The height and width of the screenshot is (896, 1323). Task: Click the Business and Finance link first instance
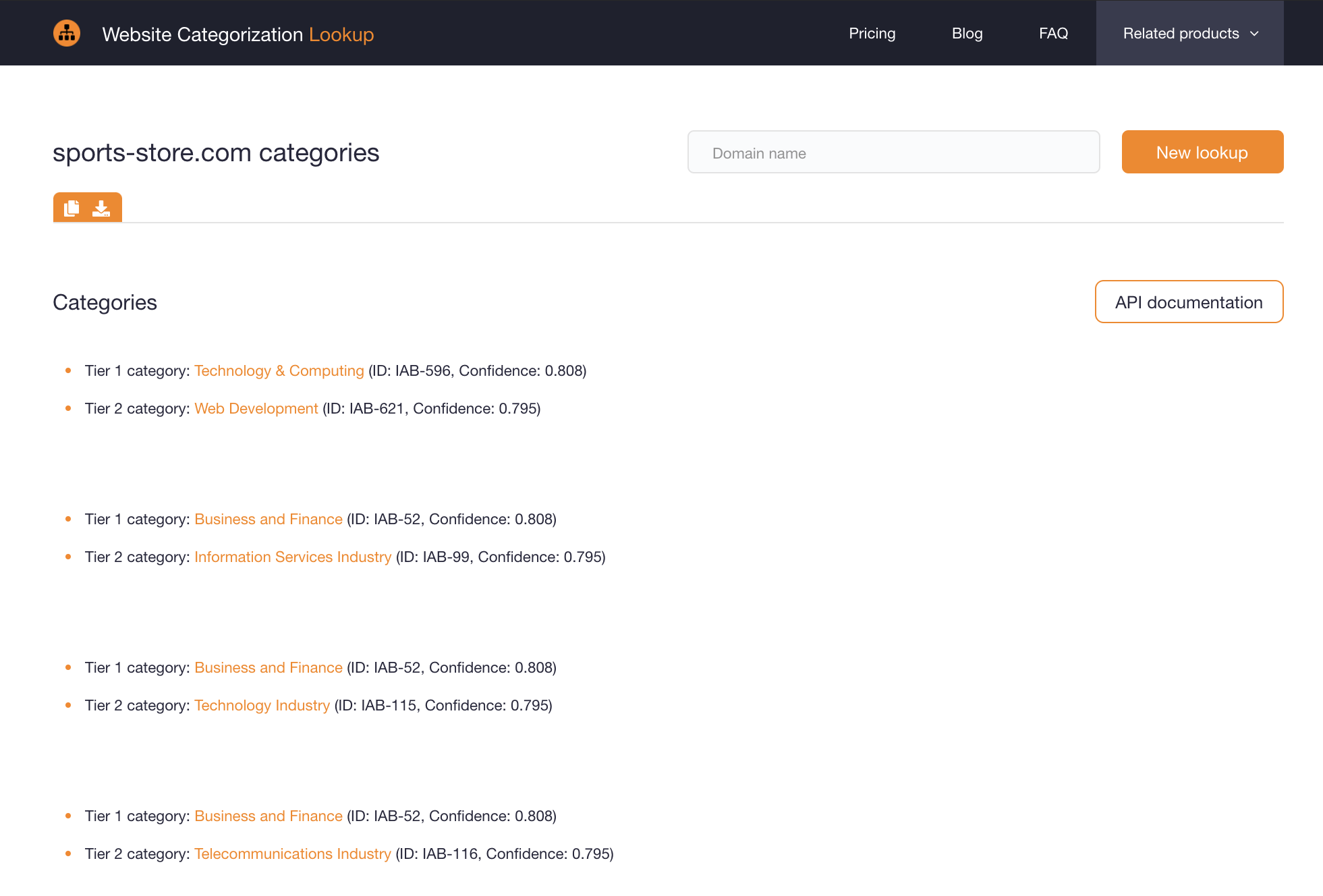coord(268,518)
